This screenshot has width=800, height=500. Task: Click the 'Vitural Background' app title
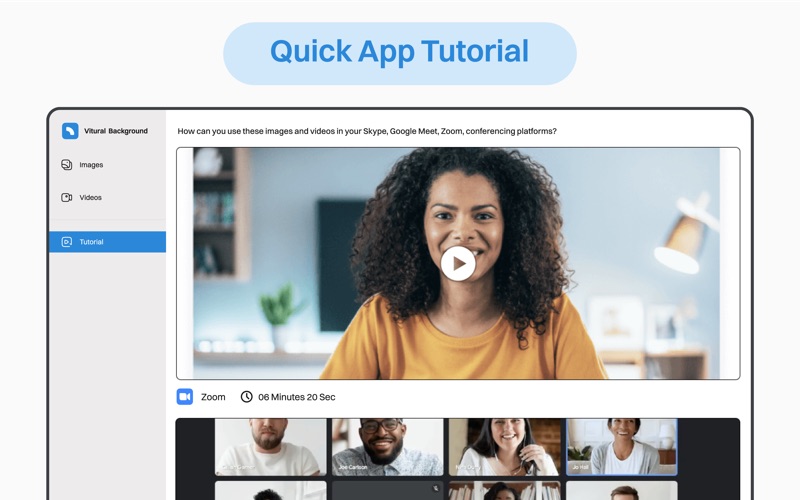tap(116, 131)
